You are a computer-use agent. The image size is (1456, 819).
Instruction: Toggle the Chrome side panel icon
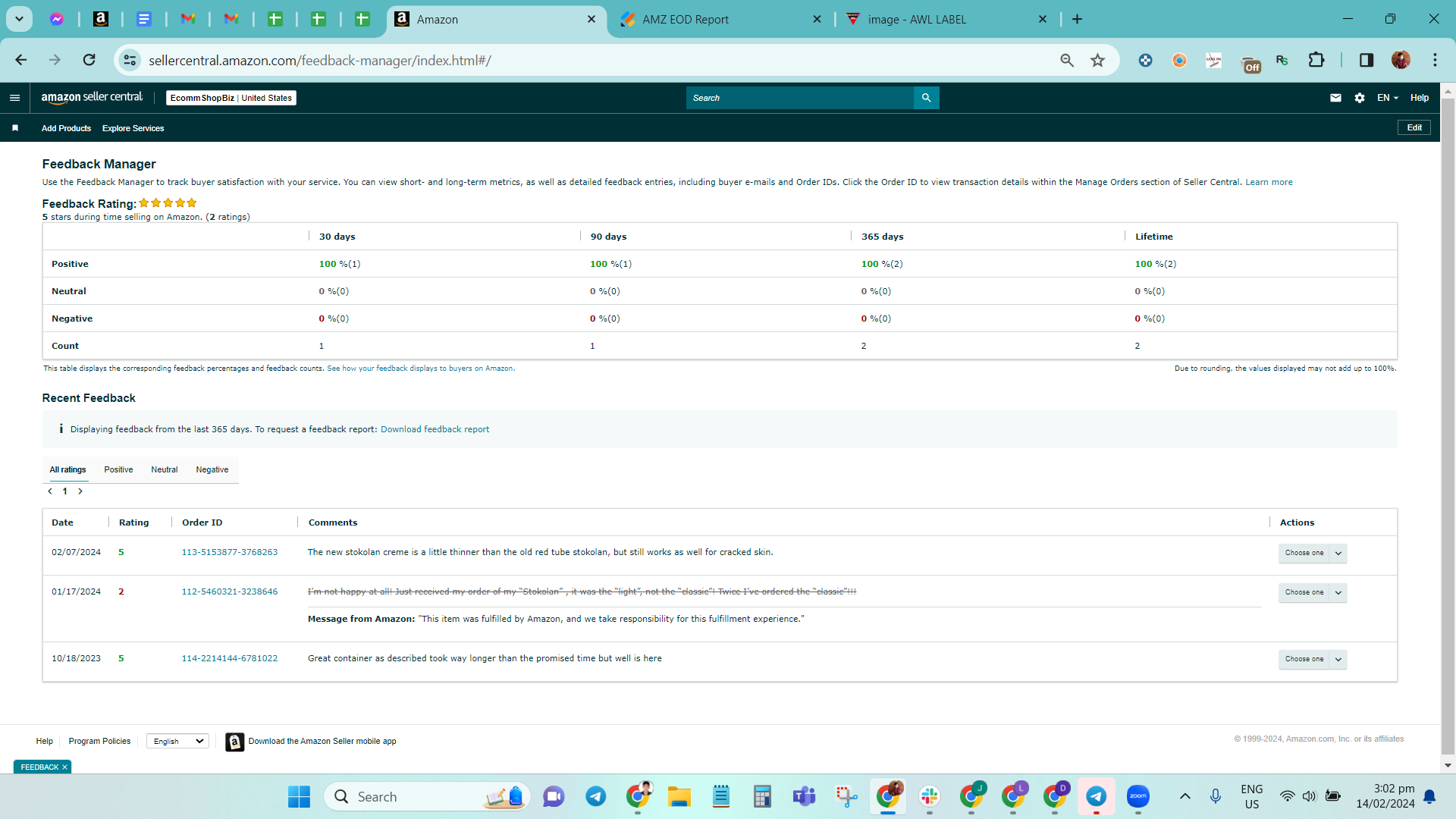point(1367,60)
